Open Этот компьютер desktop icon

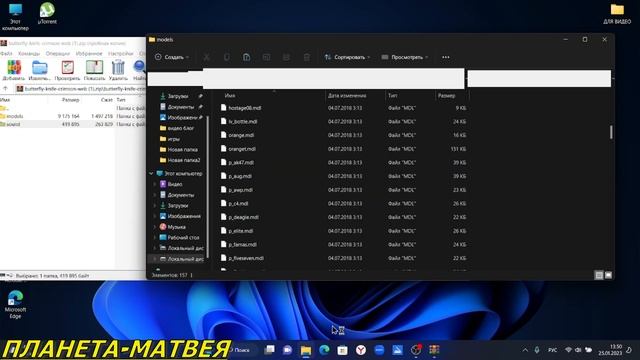coord(15,17)
